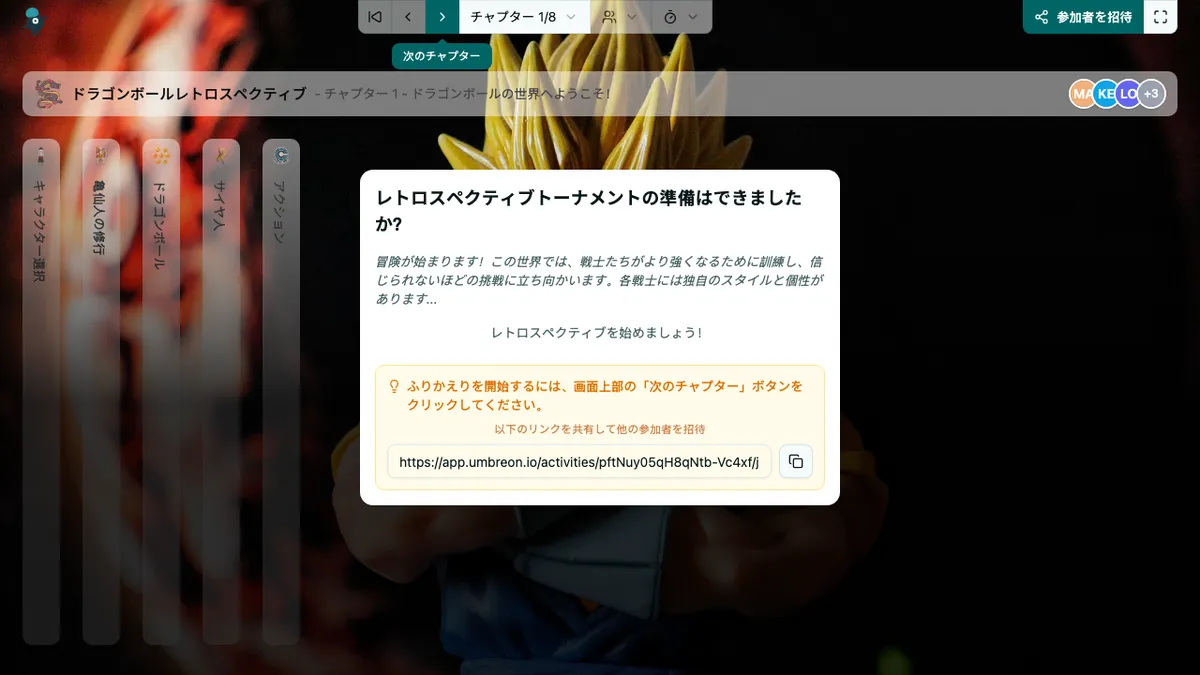Click the 参加者を招待 invite button
Image resolution: width=1200 pixels, height=675 pixels.
[x=1083, y=17]
